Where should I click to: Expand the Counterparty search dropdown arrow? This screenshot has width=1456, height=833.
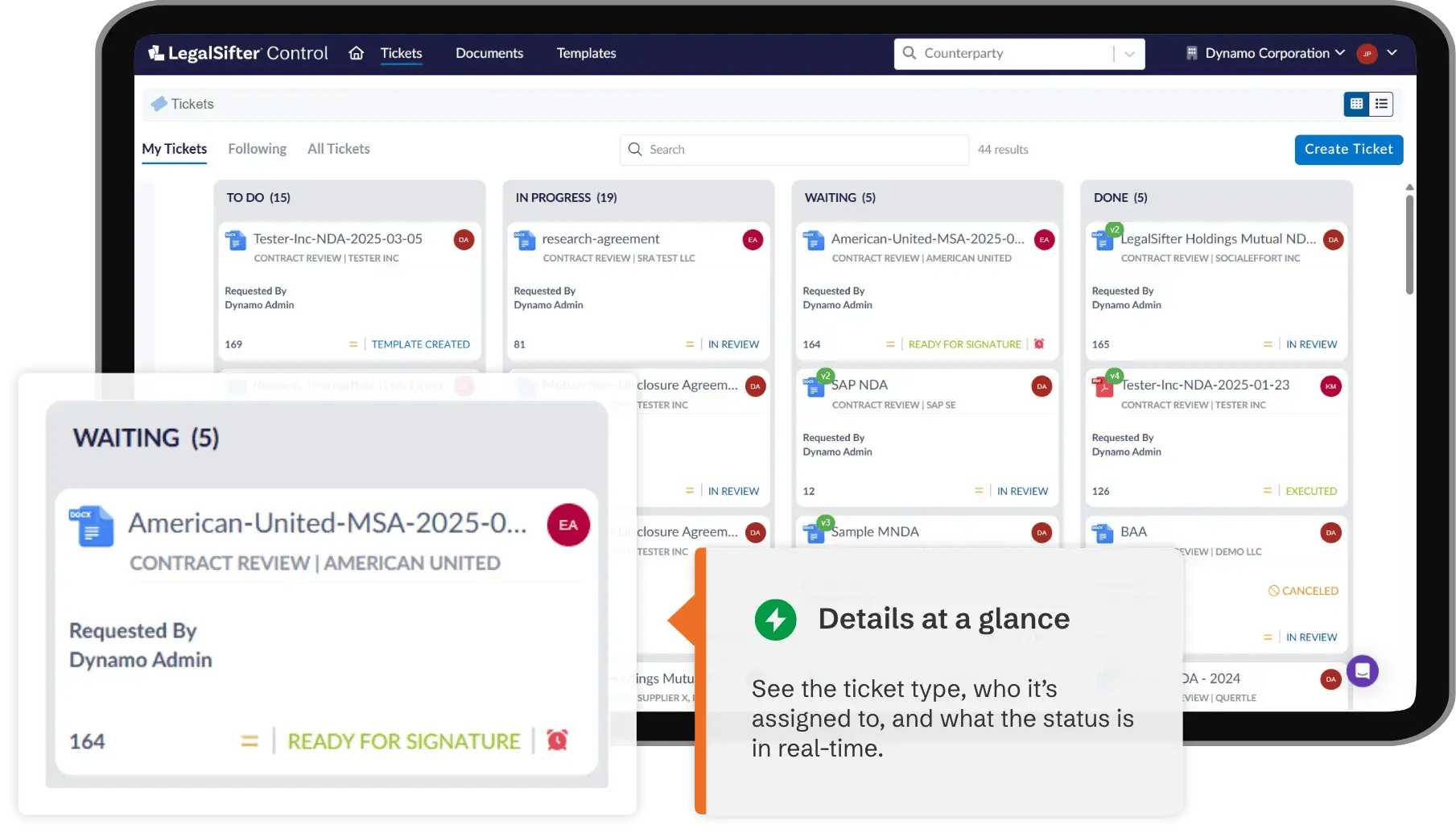[x=1129, y=54]
